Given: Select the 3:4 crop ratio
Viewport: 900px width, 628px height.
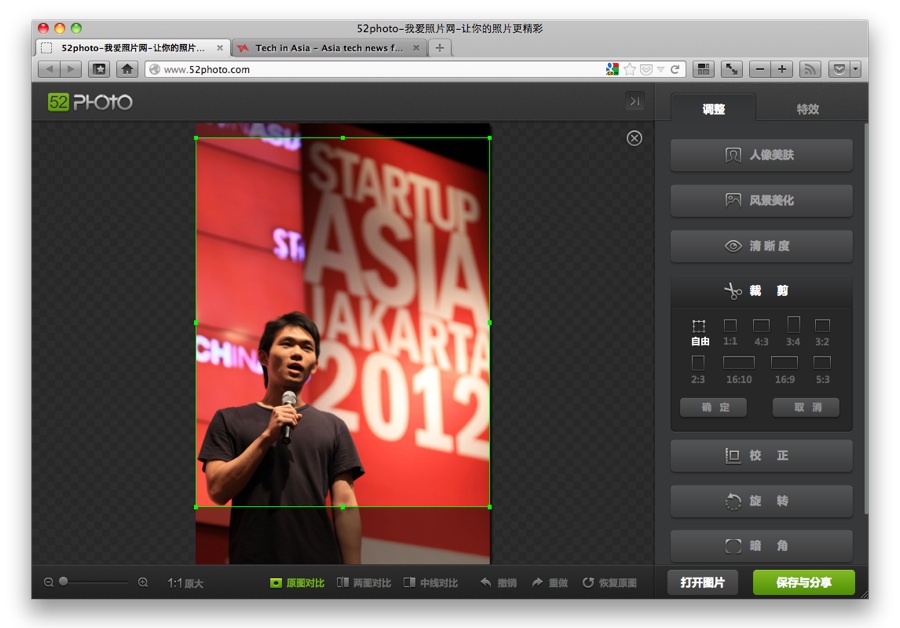Looking at the screenshot, I should (x=793, y=332).
